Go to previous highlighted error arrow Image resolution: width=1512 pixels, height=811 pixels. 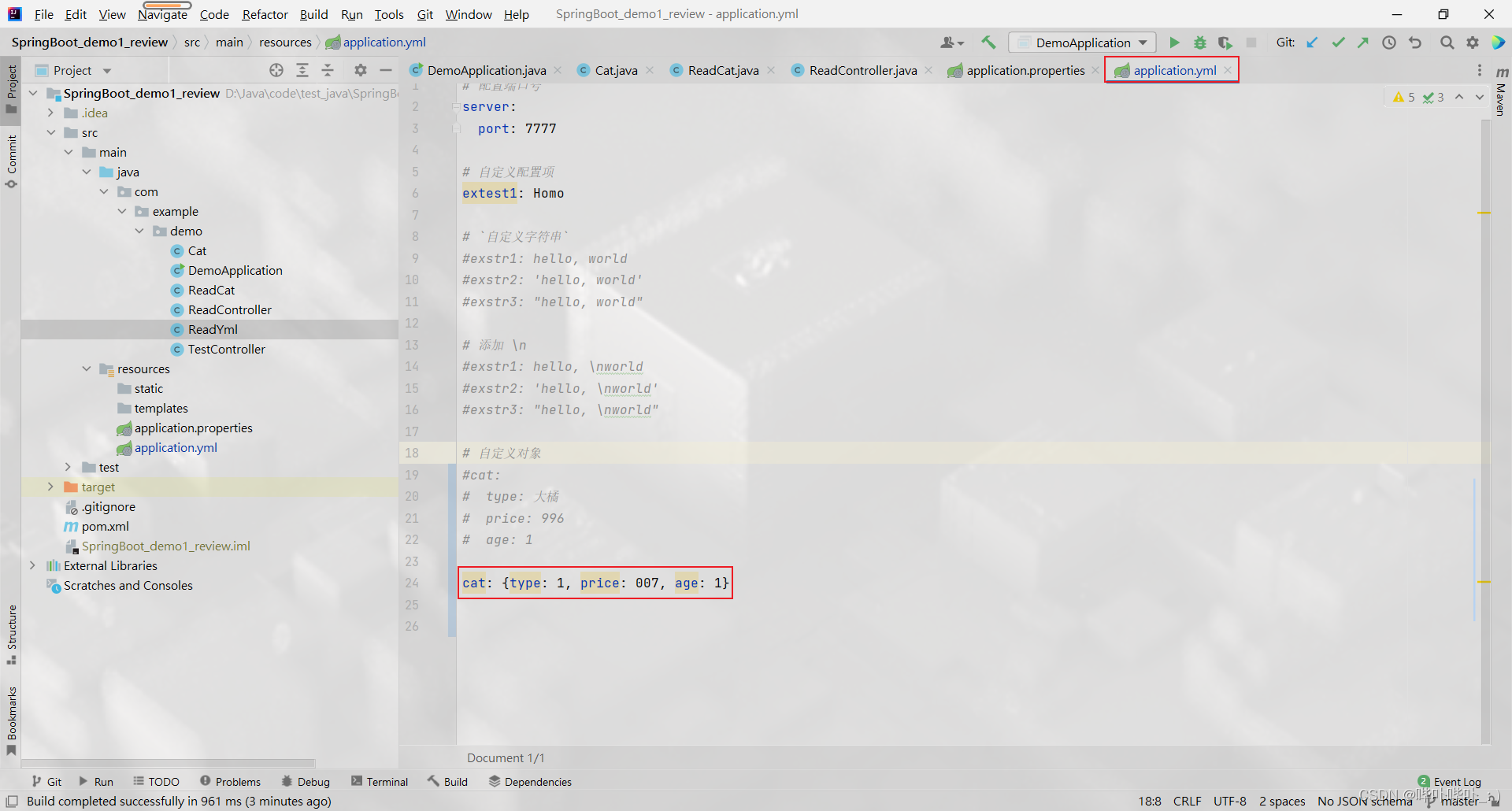pos(1459,97)
